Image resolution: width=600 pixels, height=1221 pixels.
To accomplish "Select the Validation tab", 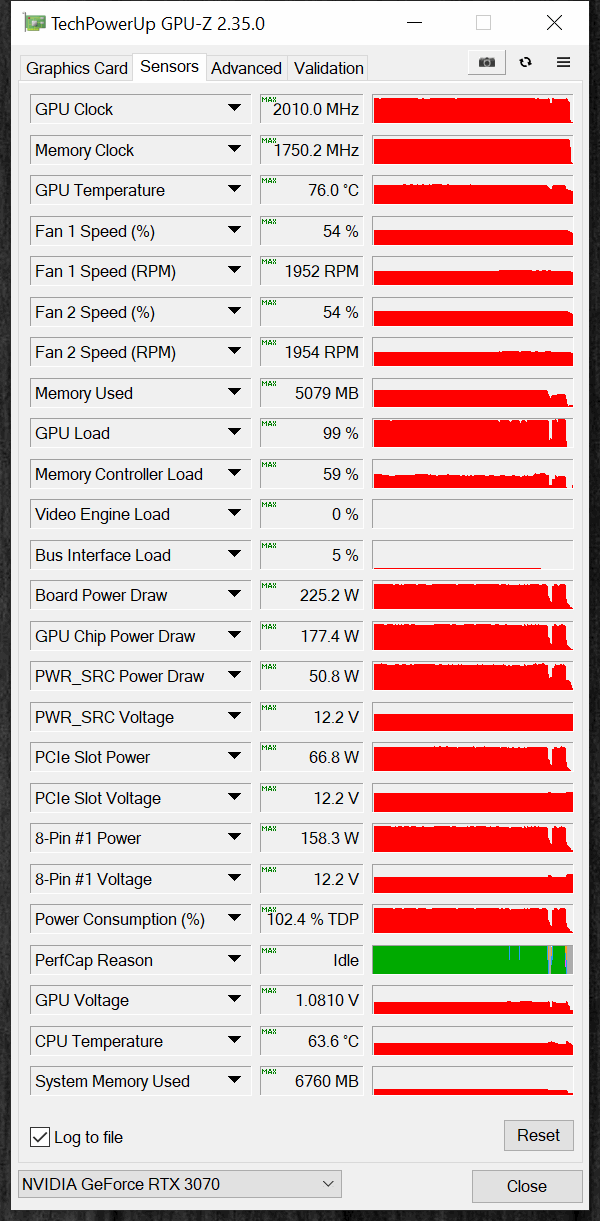I will [x=328, y=68].
